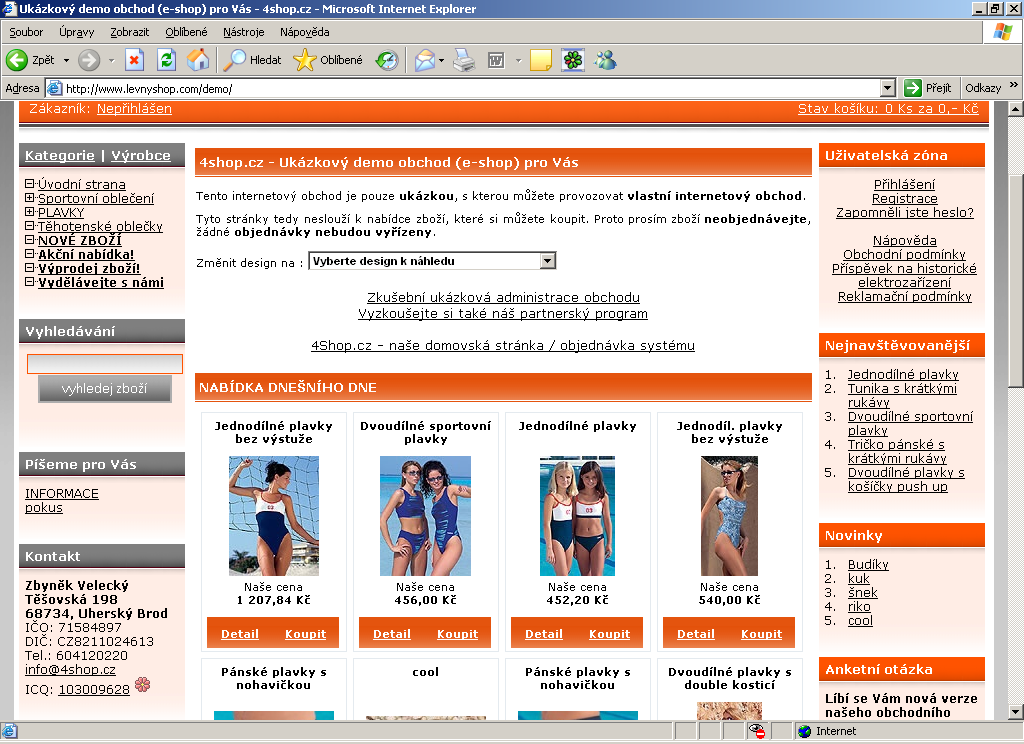Click the Home page icon
Viewport: 1024px width, 744px height.
click(x=198, y=60)
